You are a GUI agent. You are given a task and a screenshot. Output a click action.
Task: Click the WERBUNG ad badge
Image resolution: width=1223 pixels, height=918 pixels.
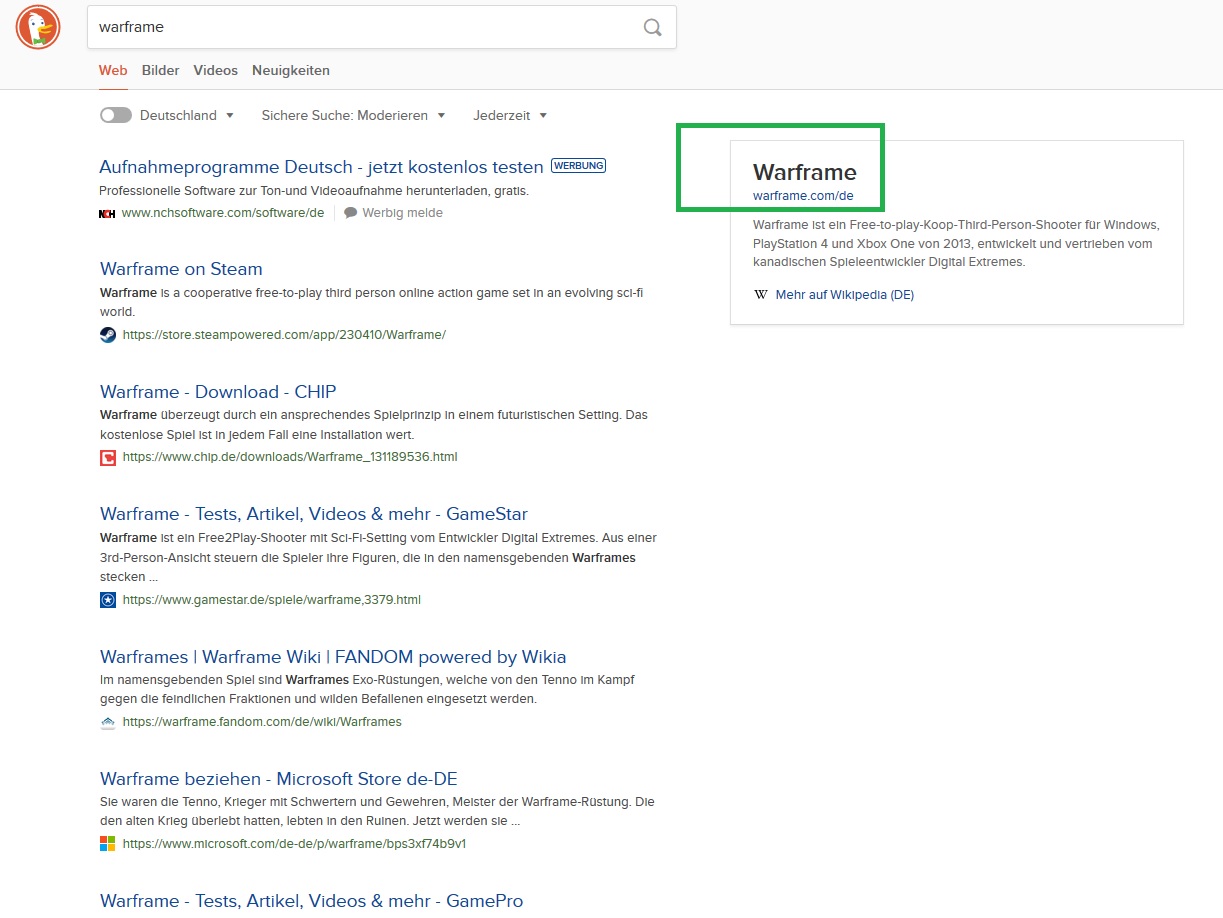pos(578,165)
